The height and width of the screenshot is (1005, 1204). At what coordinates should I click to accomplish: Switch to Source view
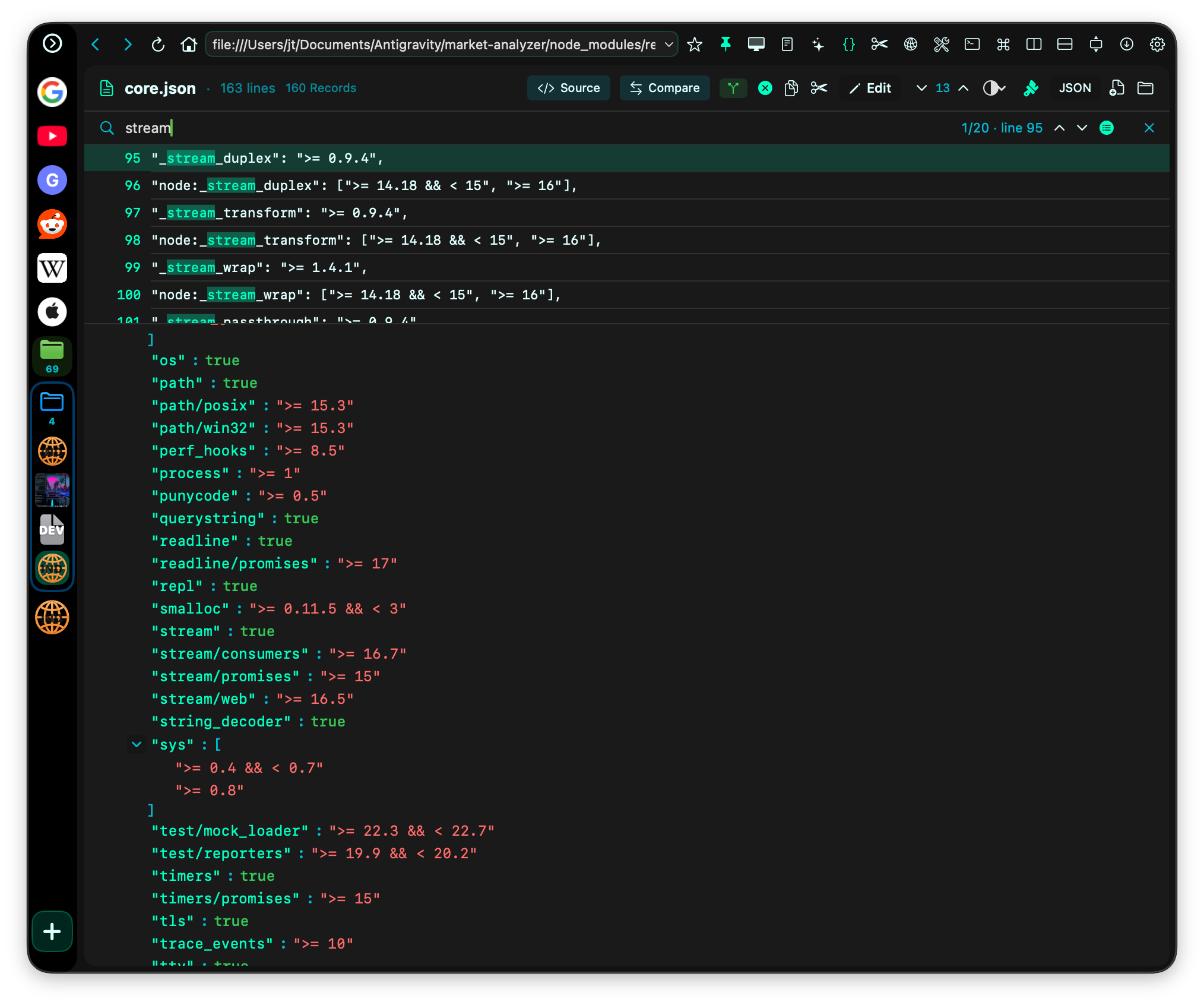click(x=568, y=88)
